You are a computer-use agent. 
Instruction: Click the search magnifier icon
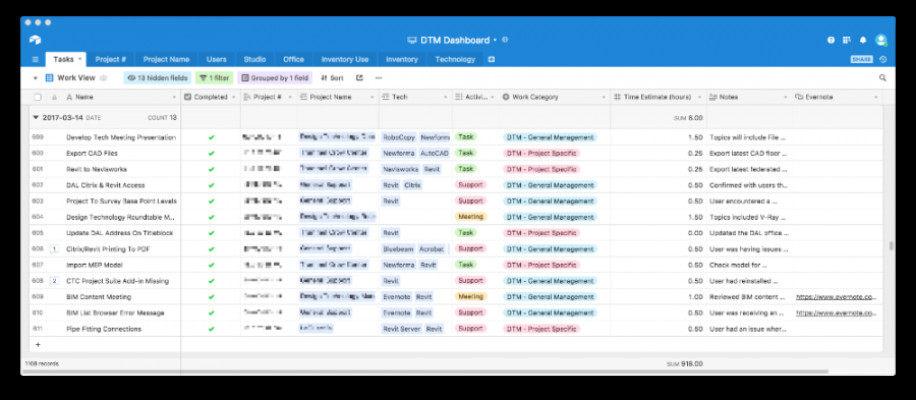883,78
